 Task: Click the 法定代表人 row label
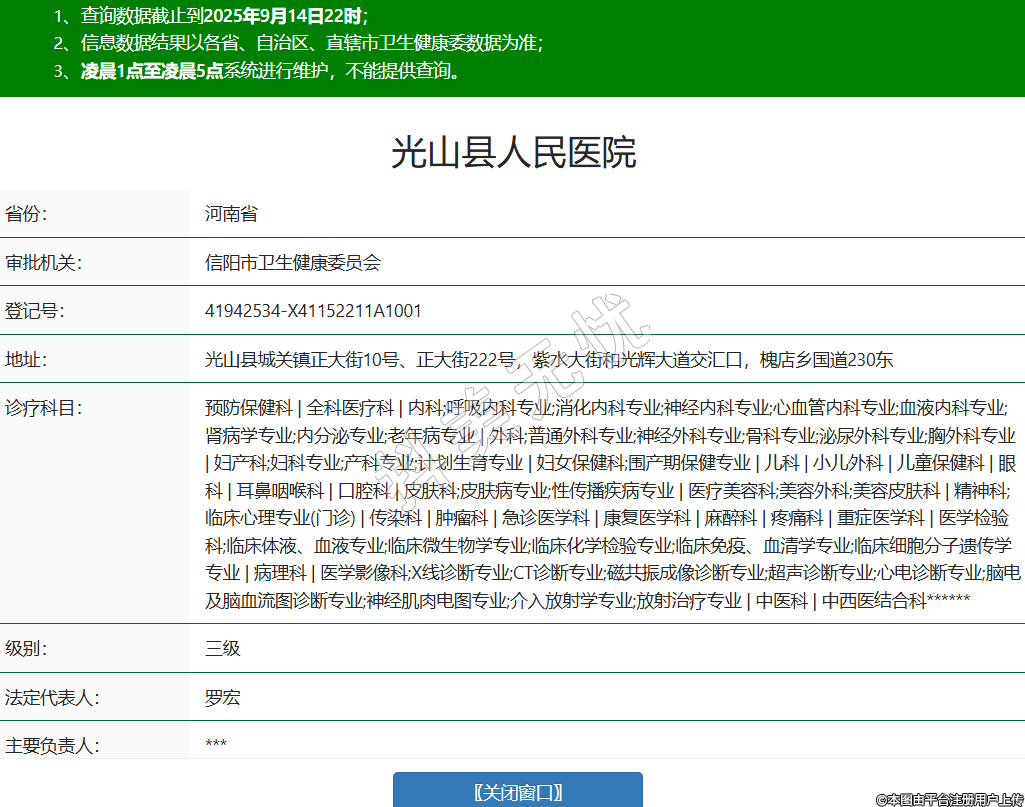click(52, 697)
